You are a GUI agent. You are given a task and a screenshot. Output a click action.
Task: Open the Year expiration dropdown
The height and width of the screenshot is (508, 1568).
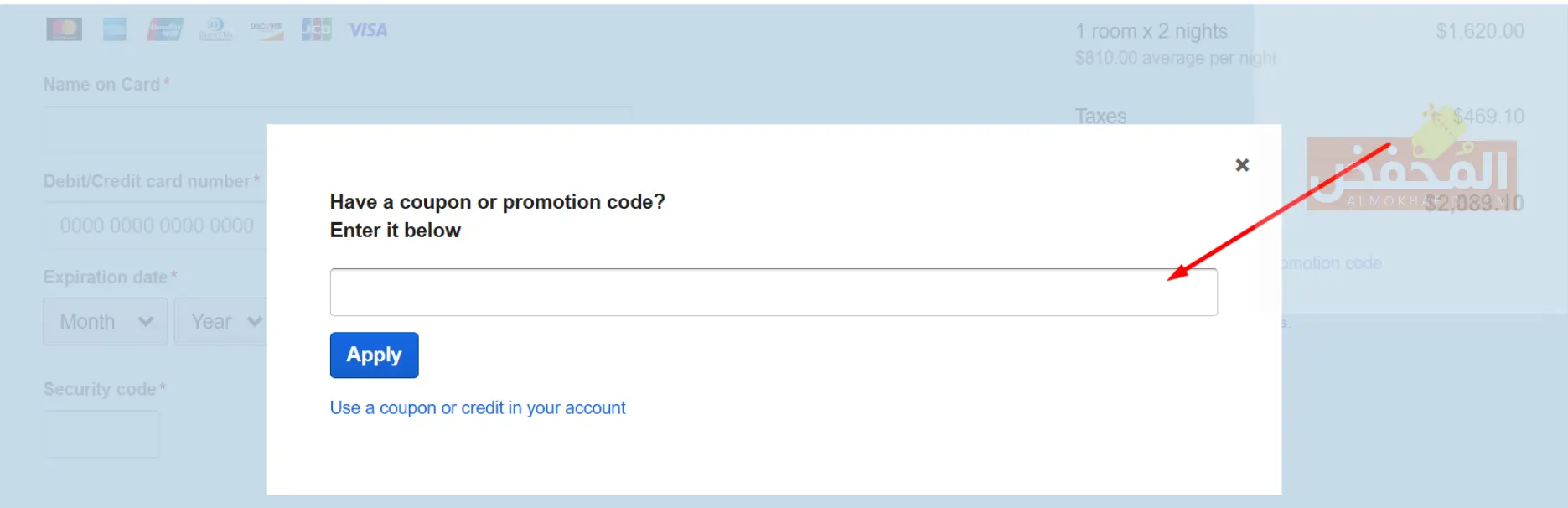[x=220, y=322]
